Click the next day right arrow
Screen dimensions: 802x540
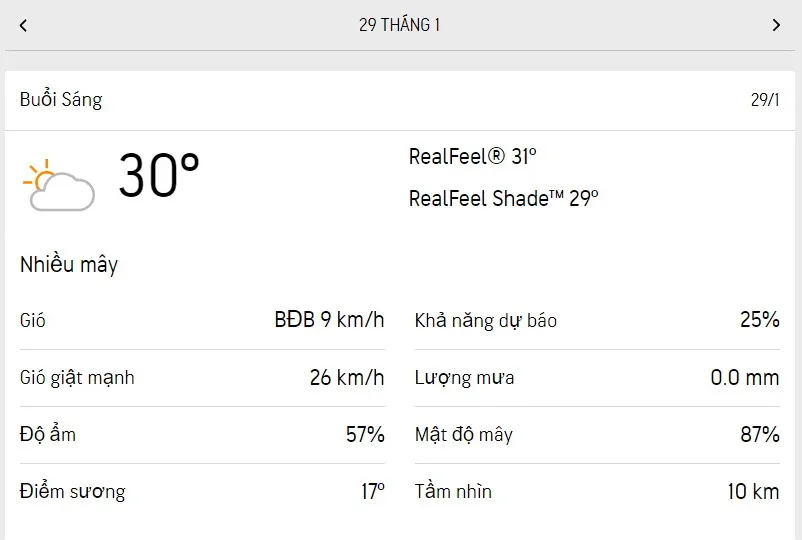776,25
